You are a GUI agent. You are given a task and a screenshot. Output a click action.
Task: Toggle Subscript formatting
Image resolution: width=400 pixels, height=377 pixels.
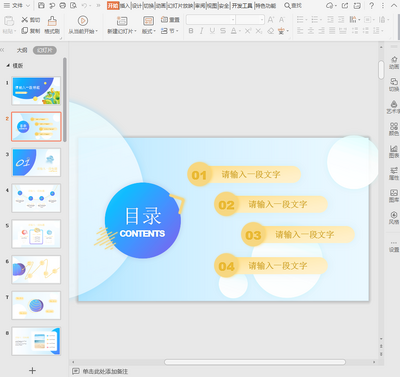click(x=259, y=31)
